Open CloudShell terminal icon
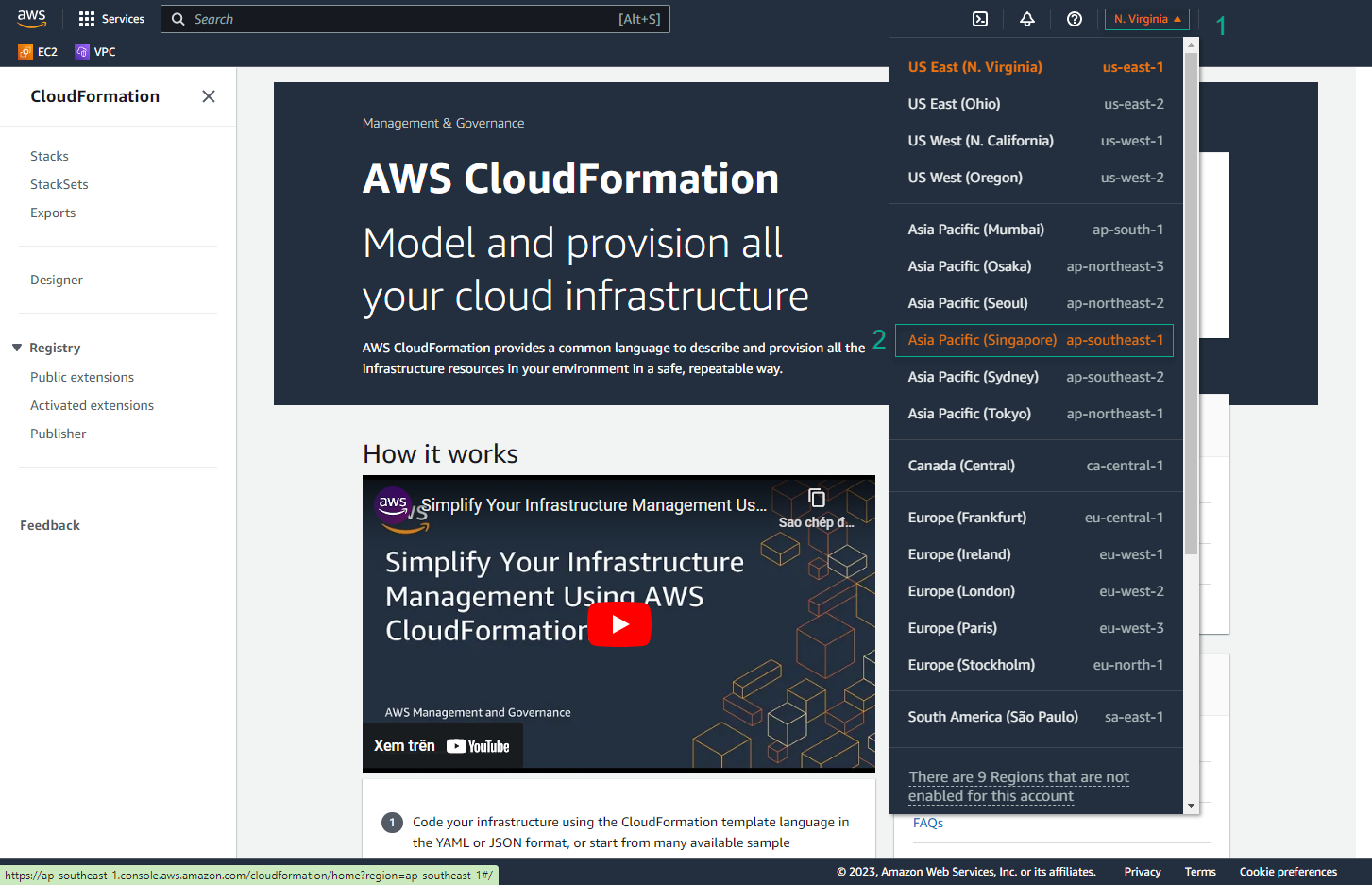Image resolution: width=1372 pixels, height=885 pixels. click(980, 19)
